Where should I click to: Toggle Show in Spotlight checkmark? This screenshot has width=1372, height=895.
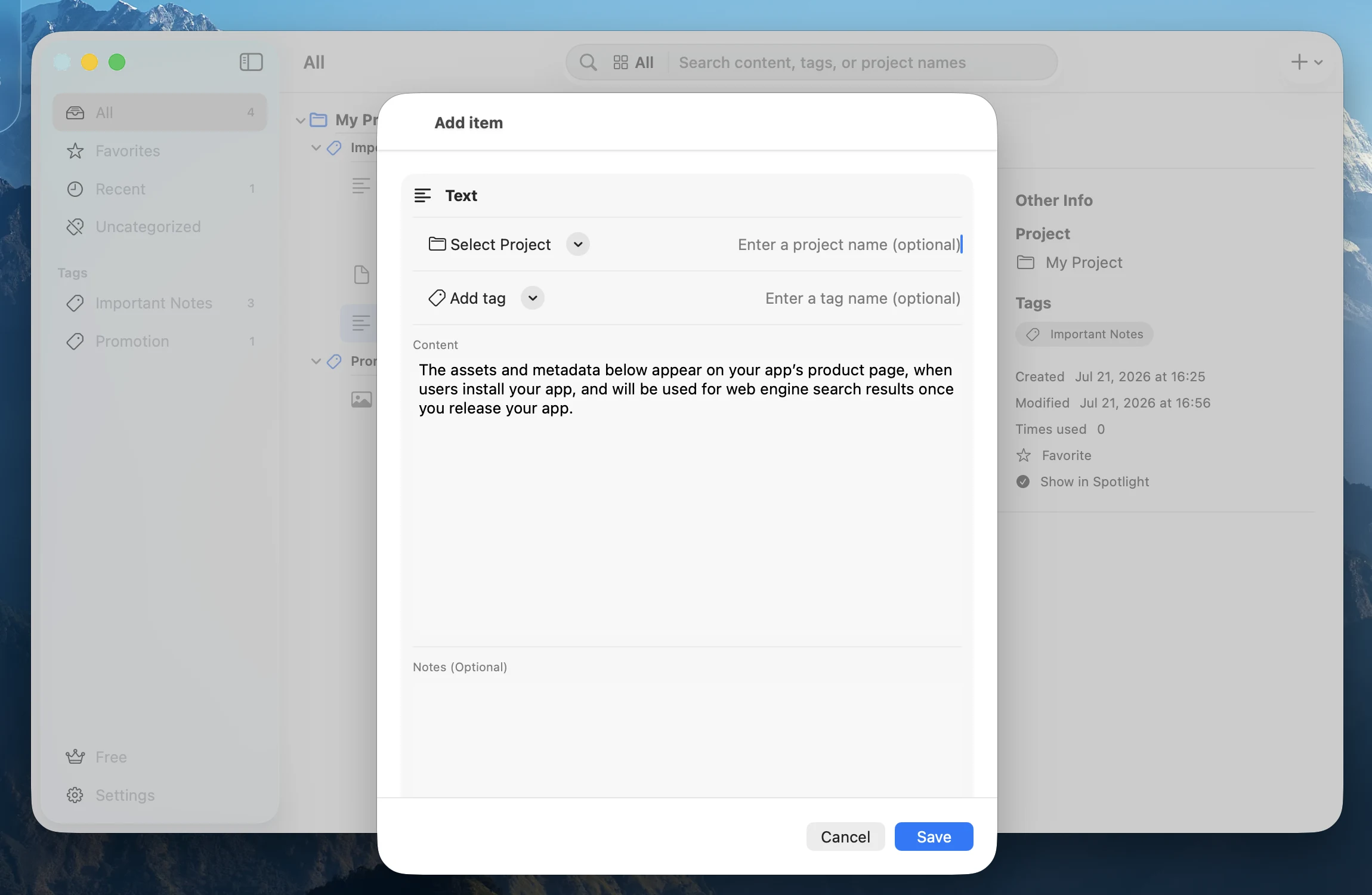click(1023, 482)
